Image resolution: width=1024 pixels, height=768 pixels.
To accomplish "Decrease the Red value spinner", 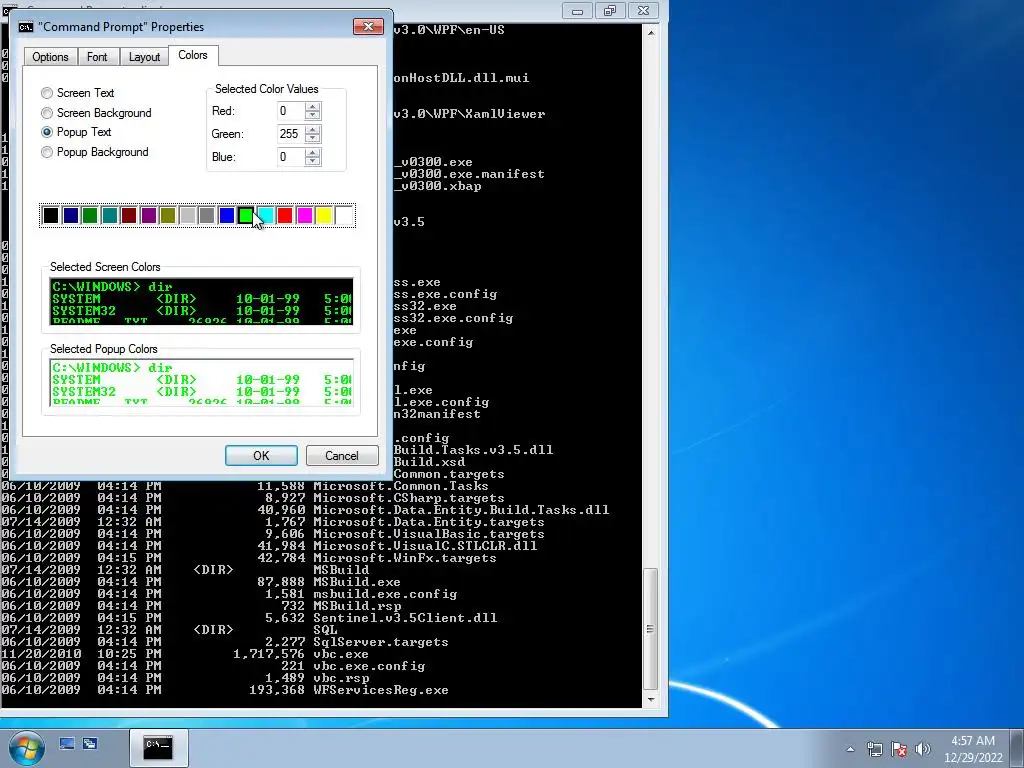I will tap(313, 116).
